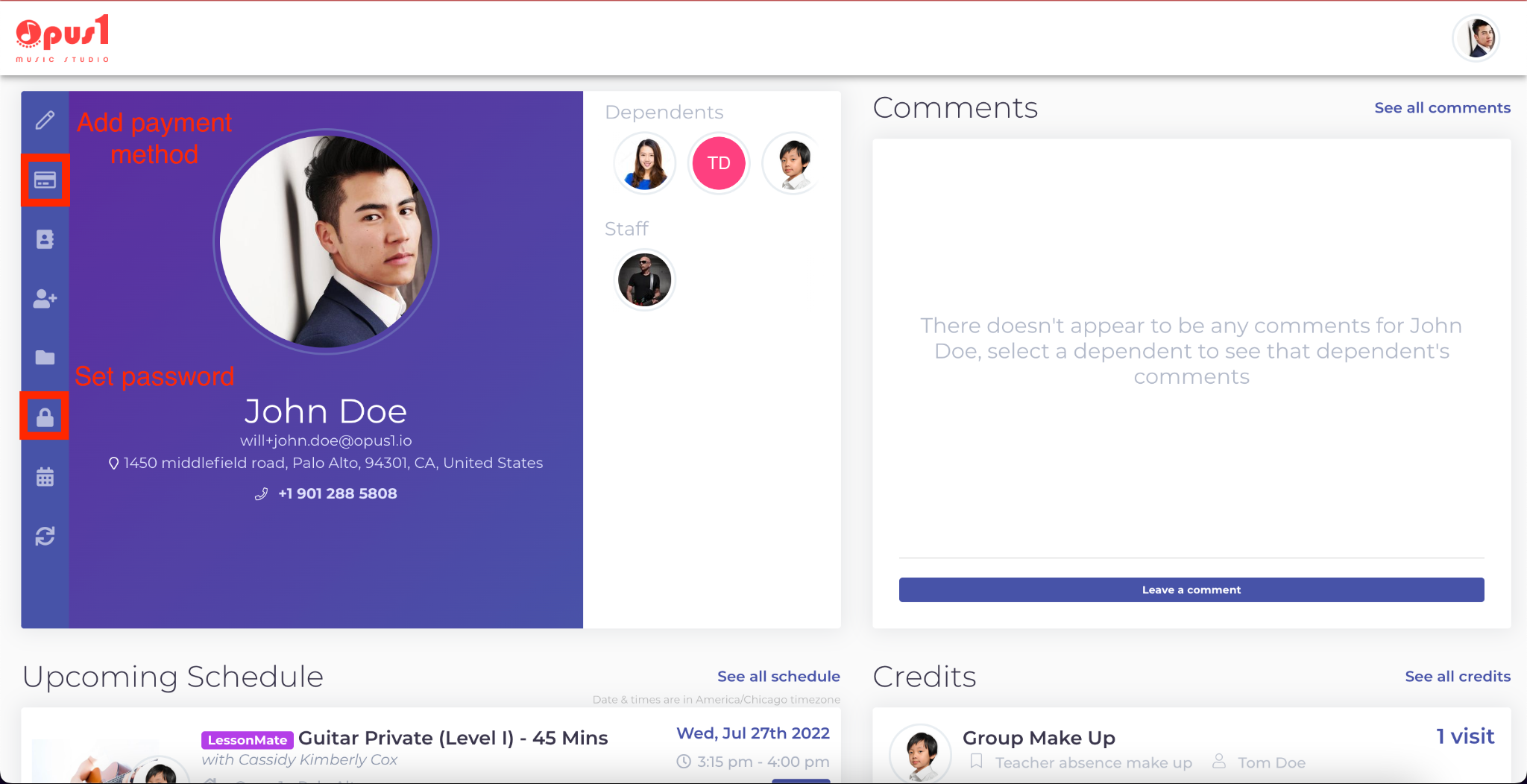The height and width of the screenshot is (784, 1527).
Task: Open See all comments link
Action: (x=1442, y=108)
